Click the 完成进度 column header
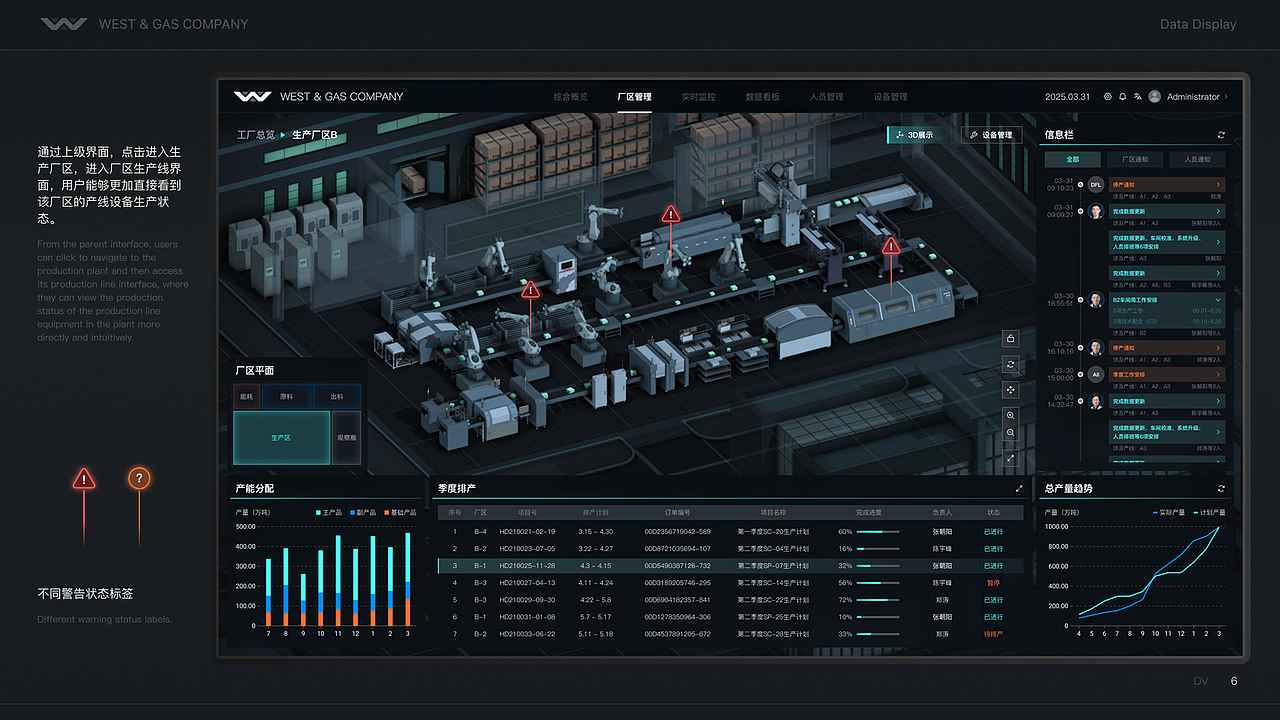 pos(867,513)
